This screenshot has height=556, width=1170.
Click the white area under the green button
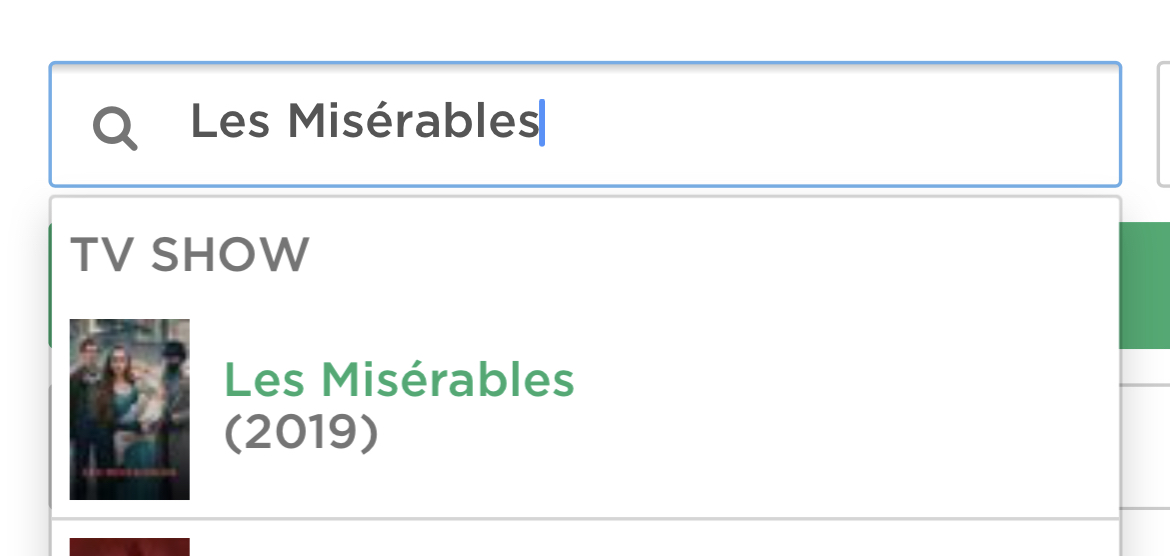pyautogui.click(x=1145, y=366)
